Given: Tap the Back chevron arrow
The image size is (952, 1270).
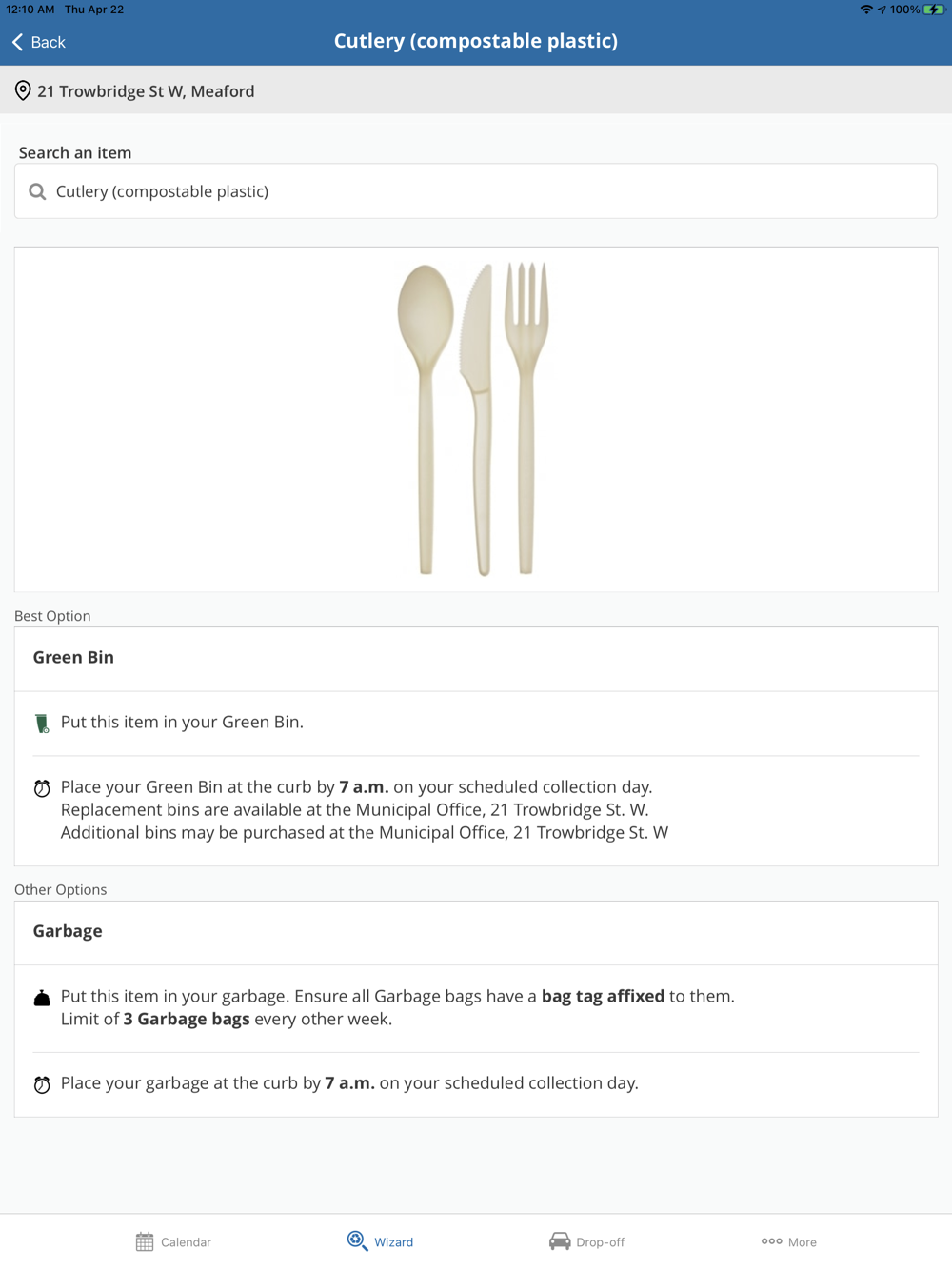Looking at the screenshot, I should coord(17,42).
